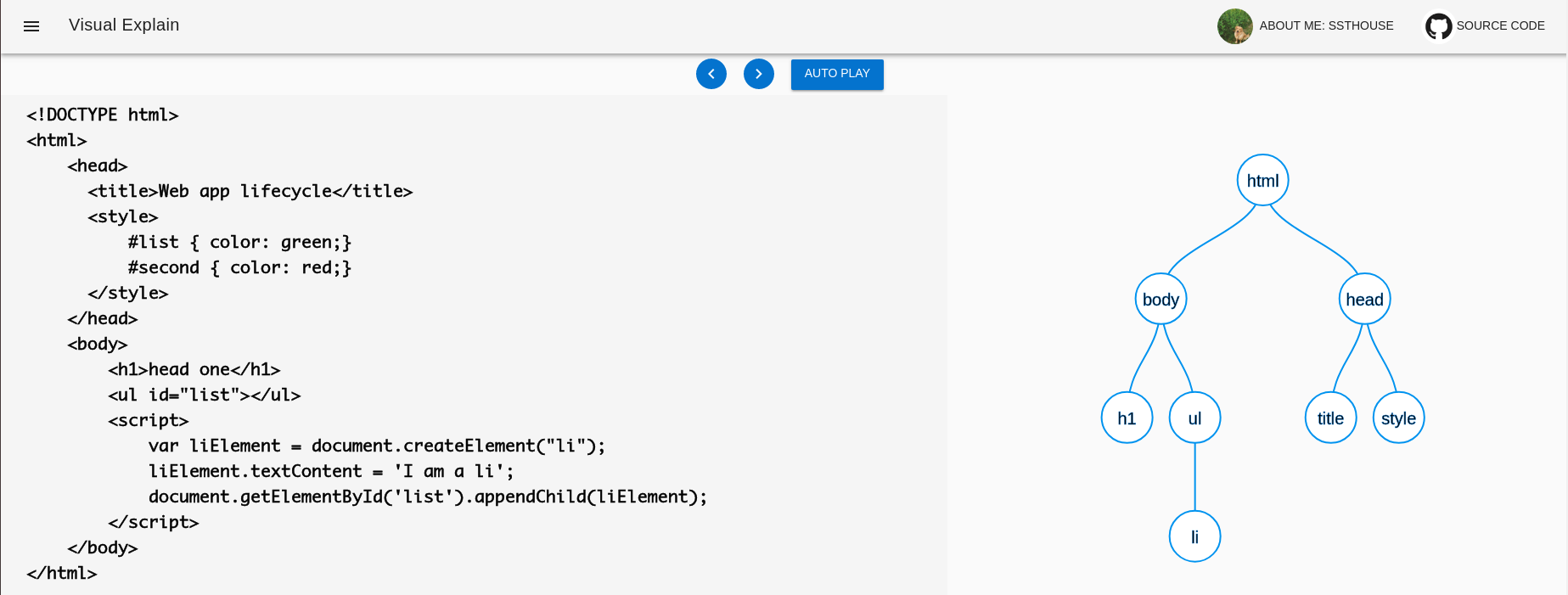Screen dimensions: 1568x595
Task: Click the closing </body> code line
Action: (x=103, y=547)
